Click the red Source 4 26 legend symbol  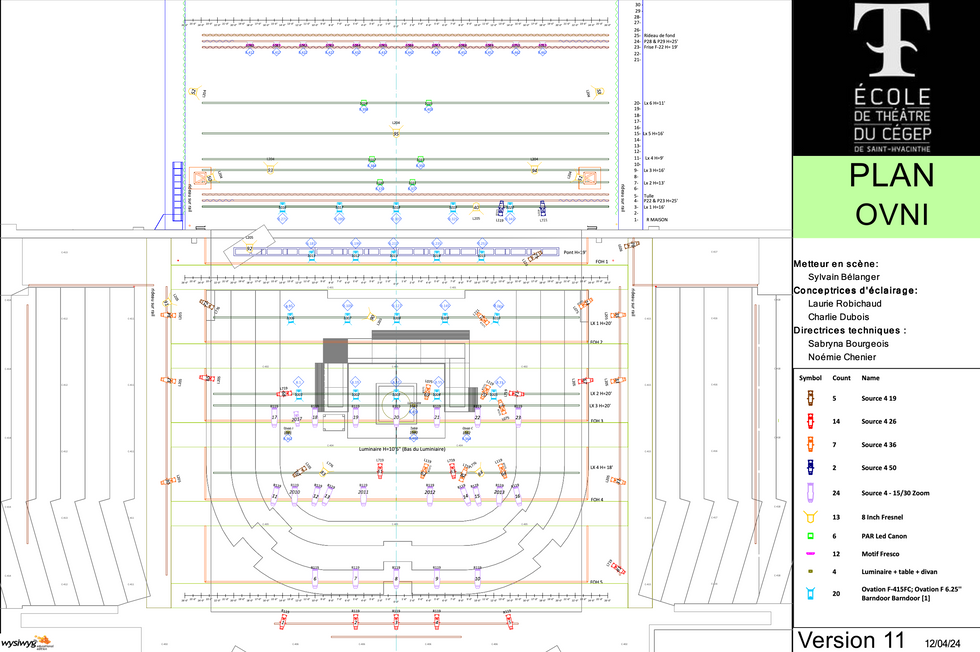point(810,421)
